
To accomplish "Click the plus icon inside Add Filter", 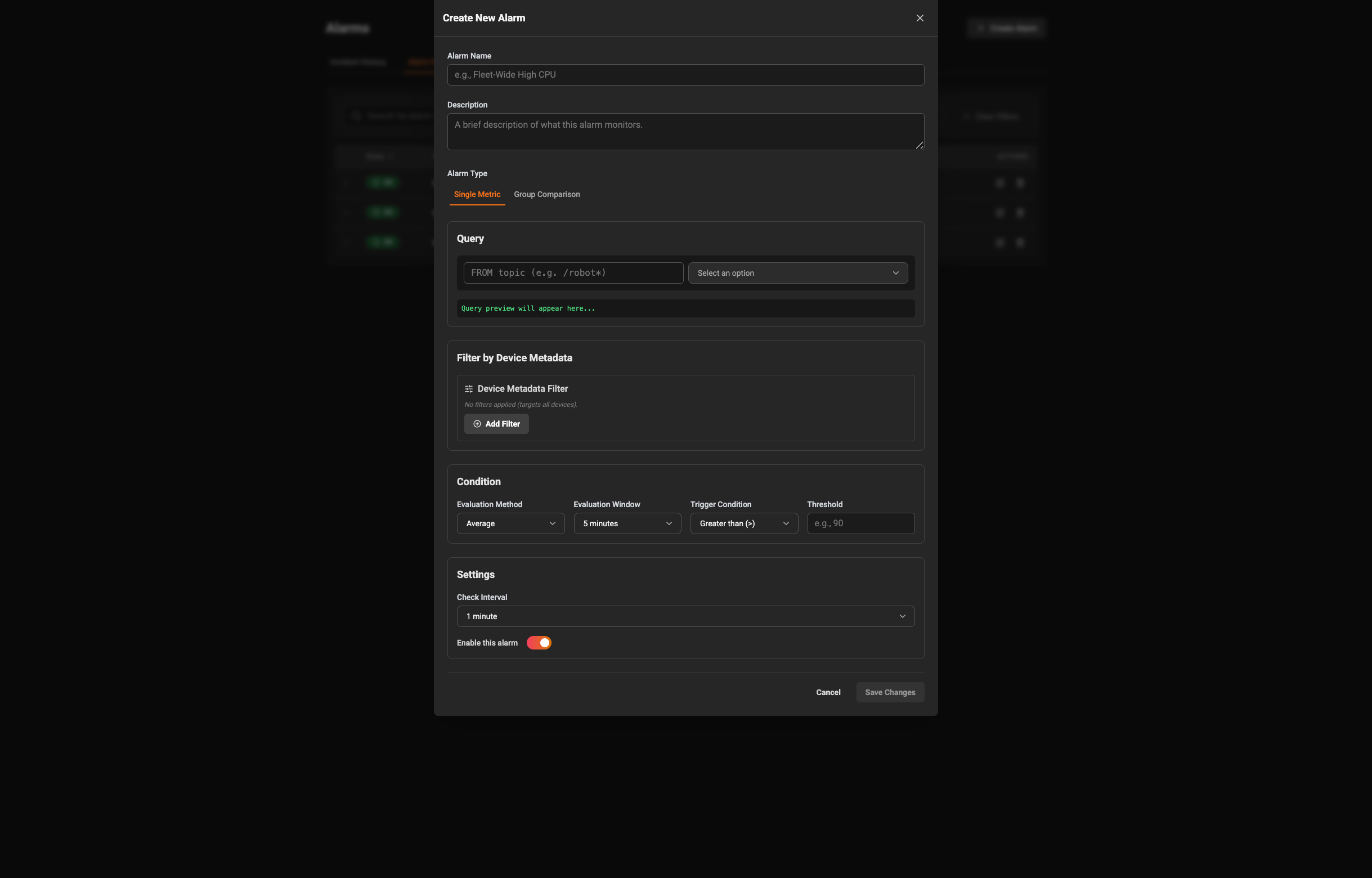I will click(x=478, y=424).
